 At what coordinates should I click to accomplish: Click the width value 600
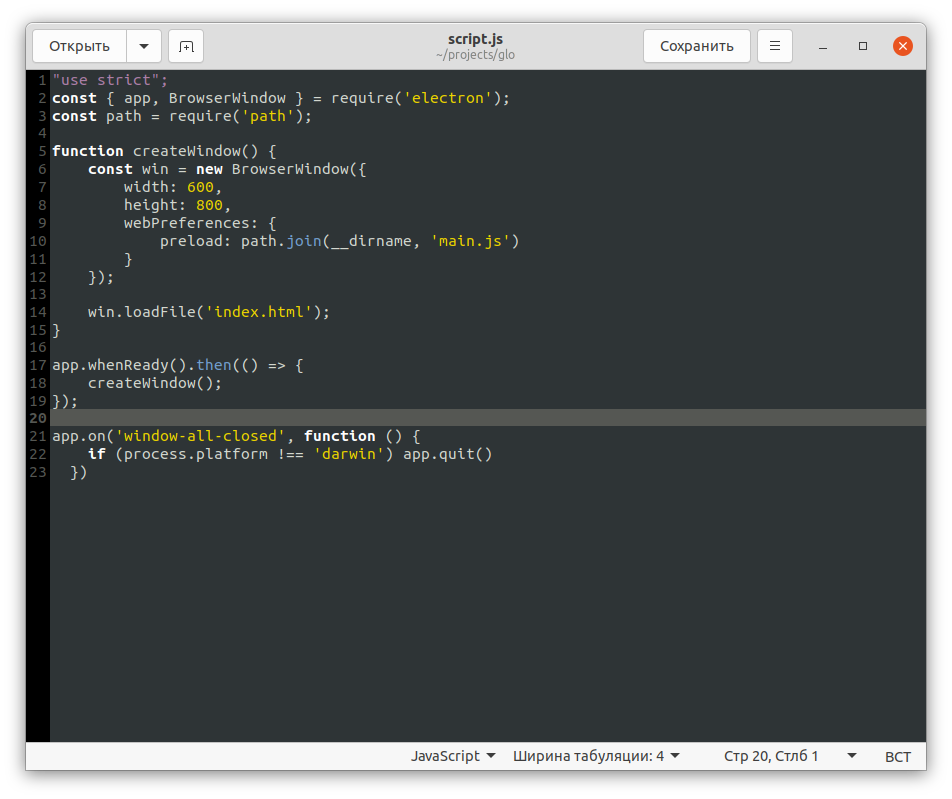click(x=200, y=187)
